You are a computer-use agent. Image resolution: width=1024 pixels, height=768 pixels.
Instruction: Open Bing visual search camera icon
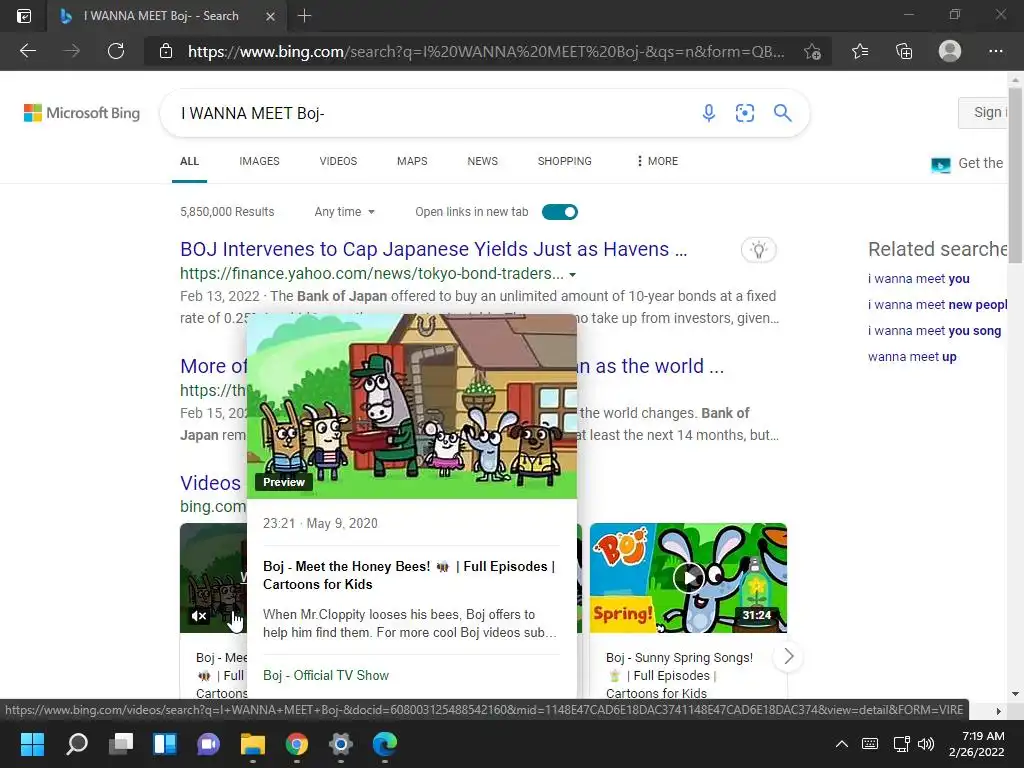744,113
